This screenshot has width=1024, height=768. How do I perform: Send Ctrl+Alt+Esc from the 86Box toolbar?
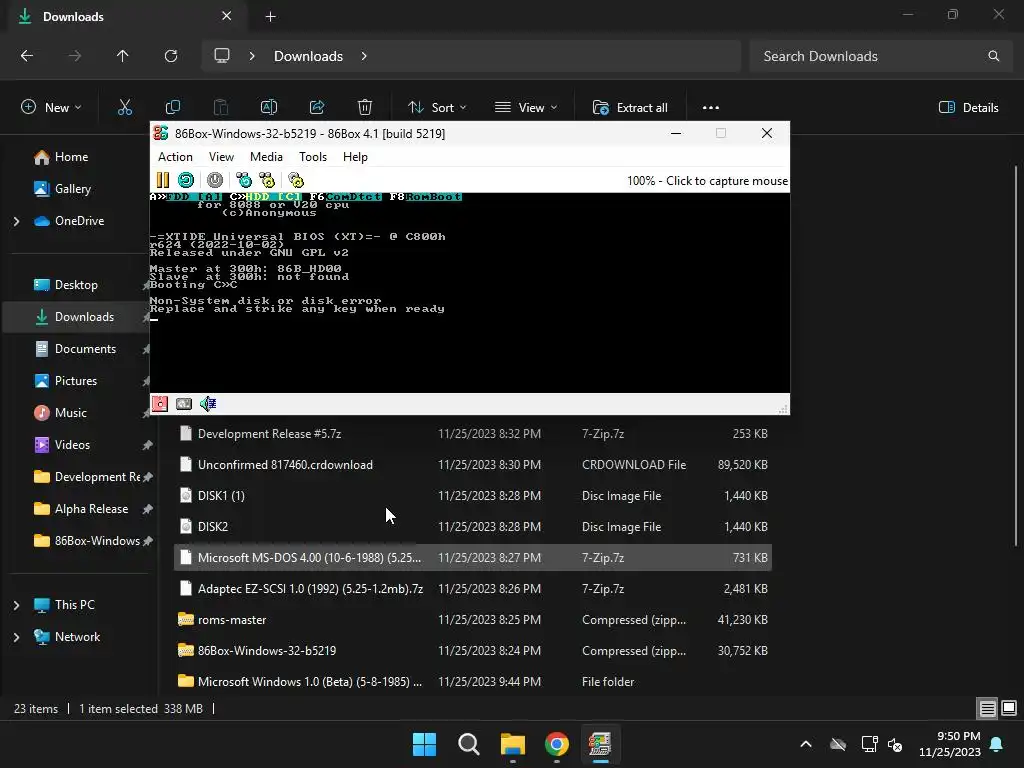click(x=267, y=180)
